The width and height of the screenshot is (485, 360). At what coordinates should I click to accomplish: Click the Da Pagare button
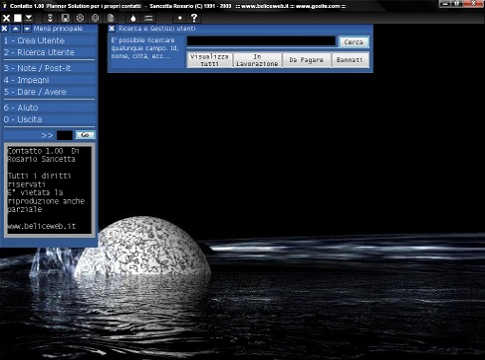(x=306, y=60)
